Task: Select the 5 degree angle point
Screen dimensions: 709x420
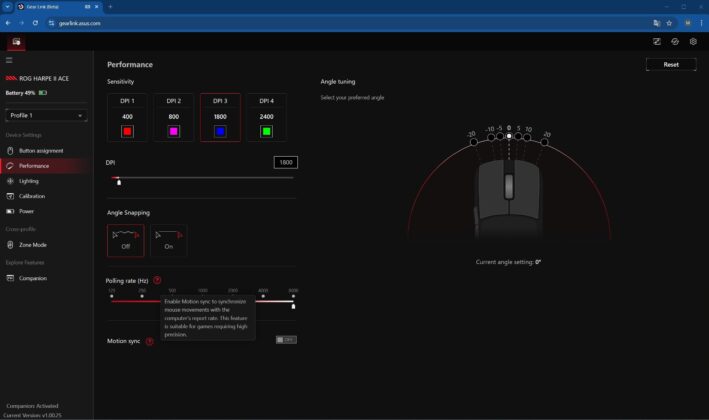Action: (x=518, y=136)
